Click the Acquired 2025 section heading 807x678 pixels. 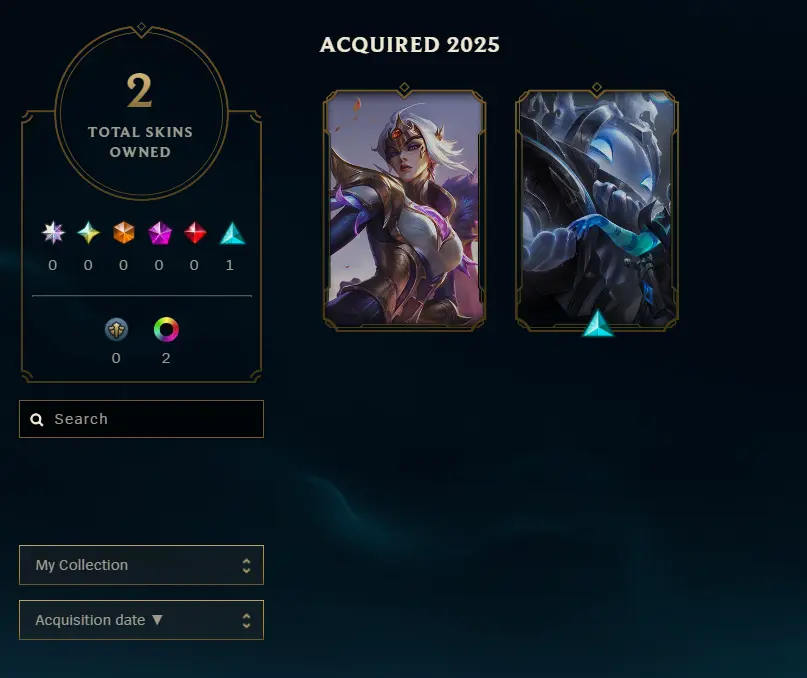point(410,45)
